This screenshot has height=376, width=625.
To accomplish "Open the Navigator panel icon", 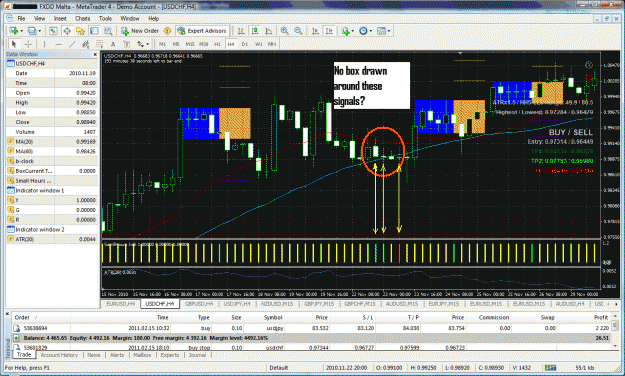I will click(x=81, y=31).
